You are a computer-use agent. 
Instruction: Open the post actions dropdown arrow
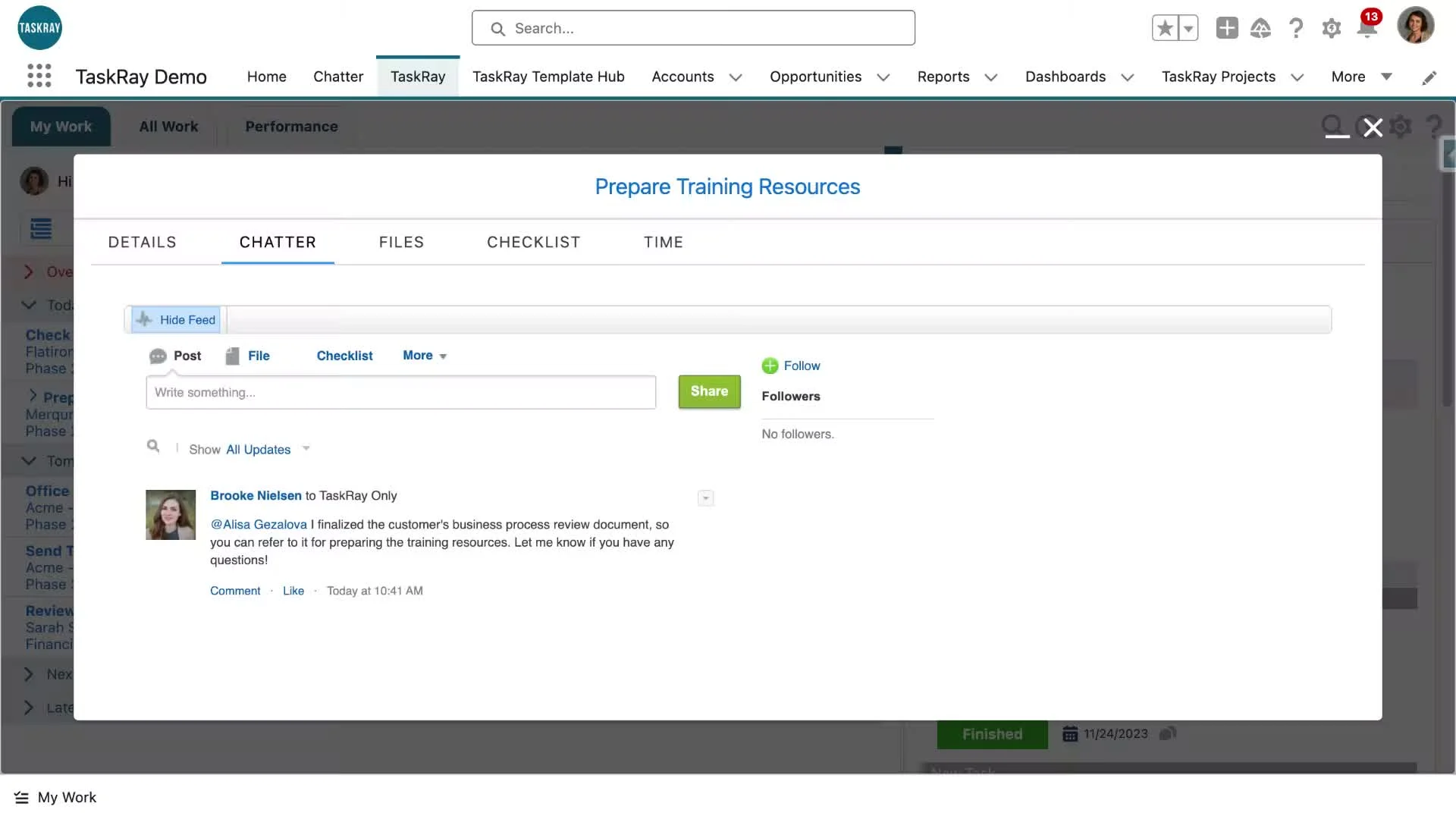tap(705, 498)
